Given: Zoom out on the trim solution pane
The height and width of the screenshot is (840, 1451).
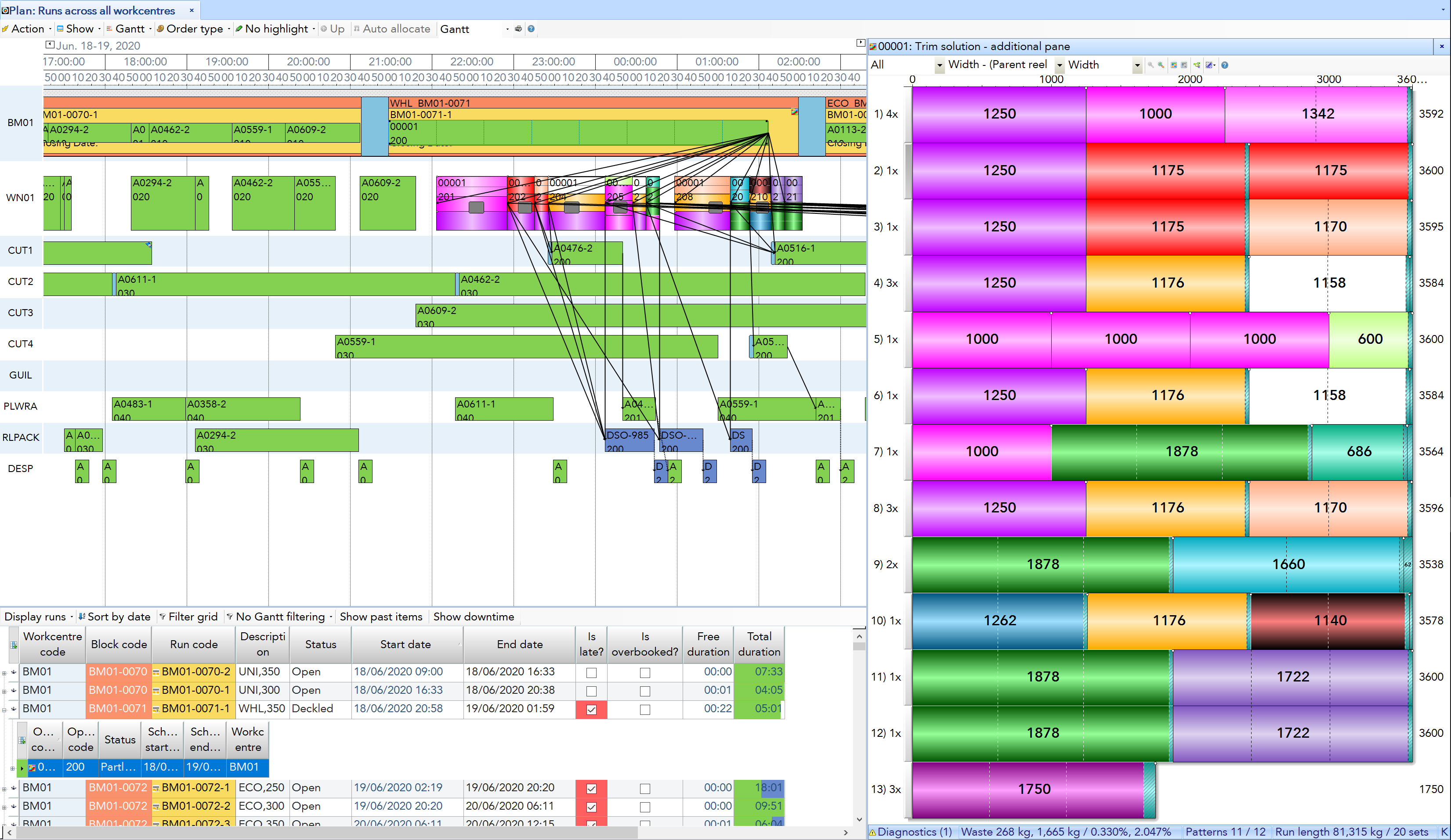Looking at the screenshot, I should point(1151,65).
